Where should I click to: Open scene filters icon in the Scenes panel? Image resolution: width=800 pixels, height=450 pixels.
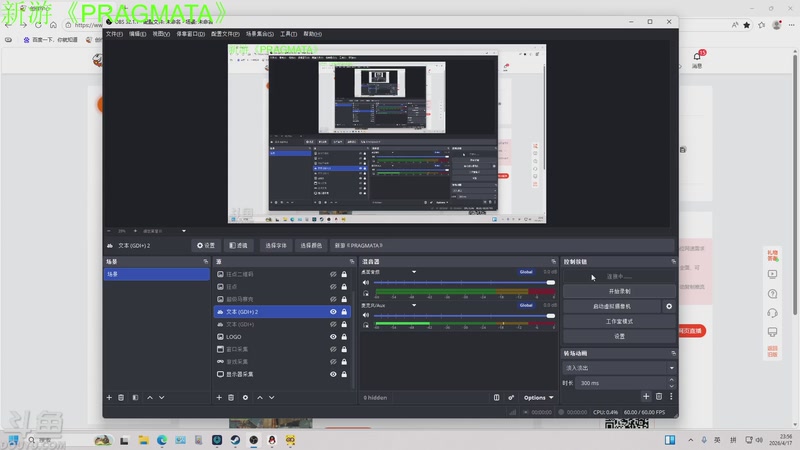[135, 397]
